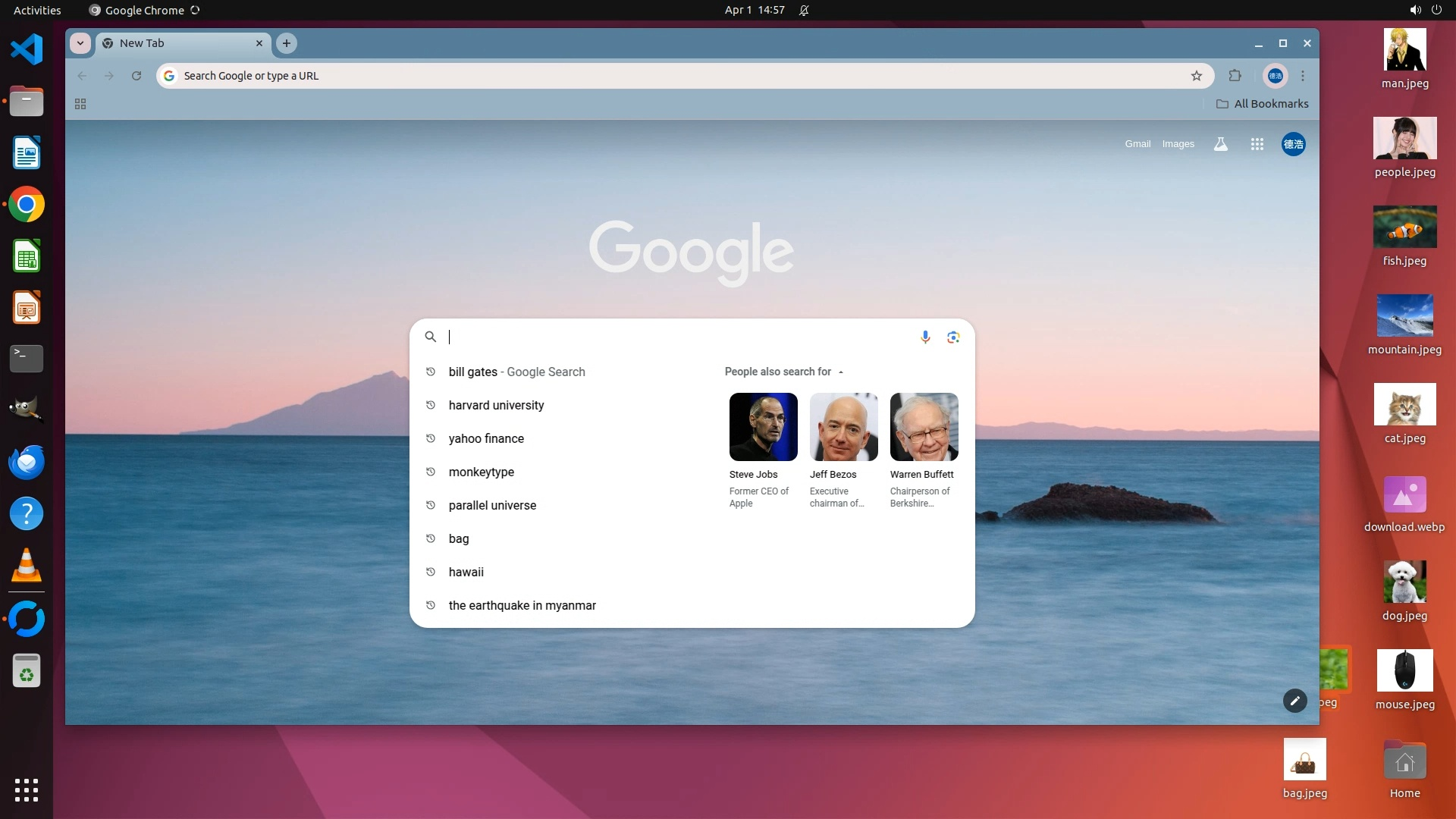
Task: Open Chrome three-dot menu
Action: coord(1303,76)
